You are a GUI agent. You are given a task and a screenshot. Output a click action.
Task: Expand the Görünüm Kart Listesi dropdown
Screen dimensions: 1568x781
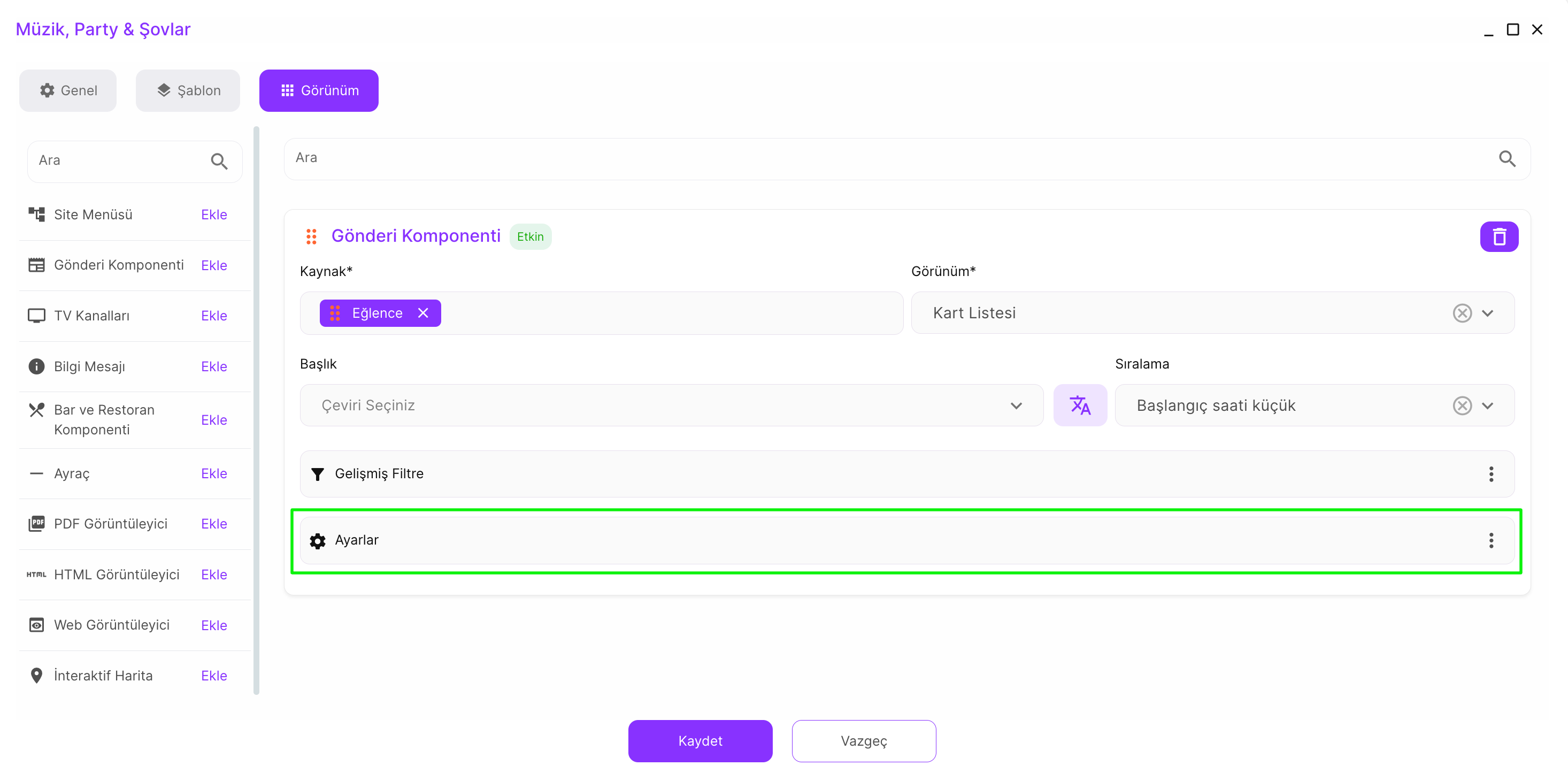[x=1487, y=313]
